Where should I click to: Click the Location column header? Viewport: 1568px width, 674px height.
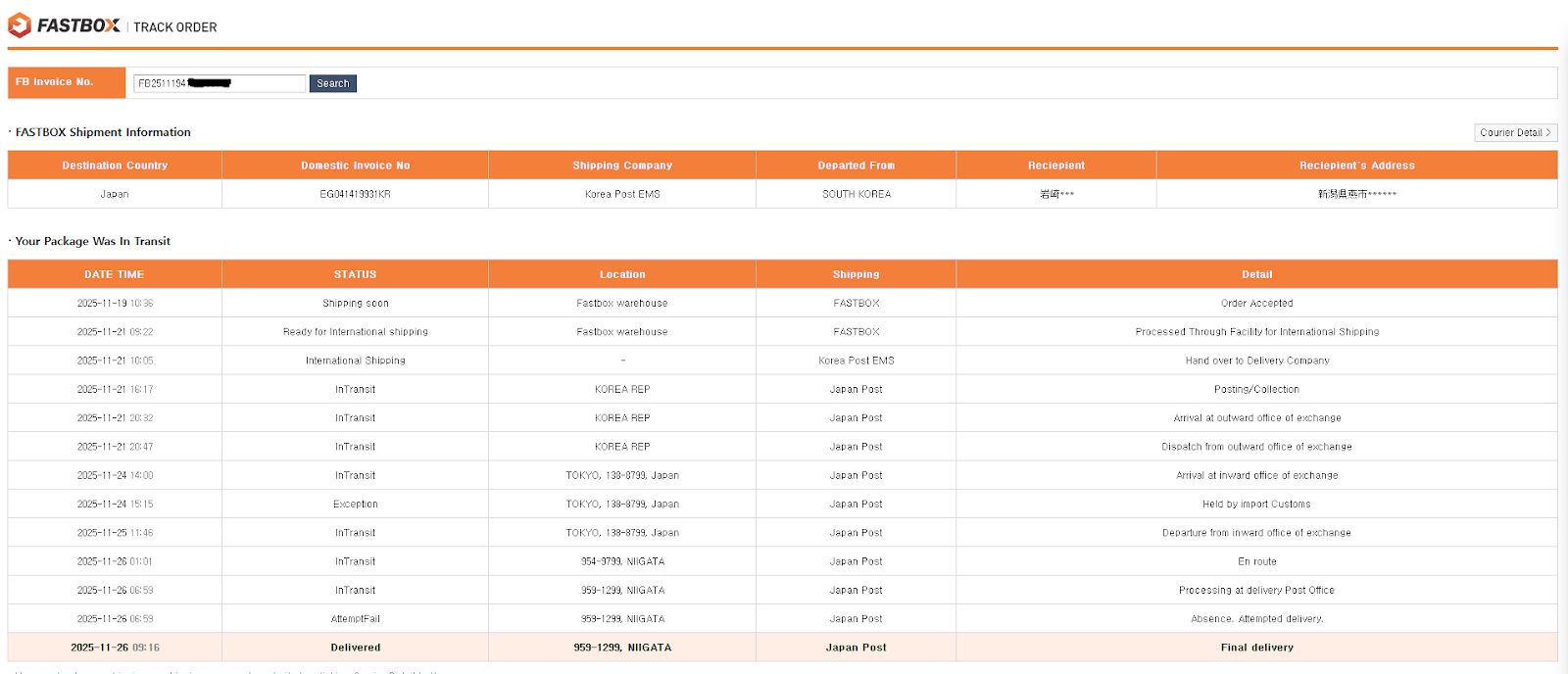point(622,274)
